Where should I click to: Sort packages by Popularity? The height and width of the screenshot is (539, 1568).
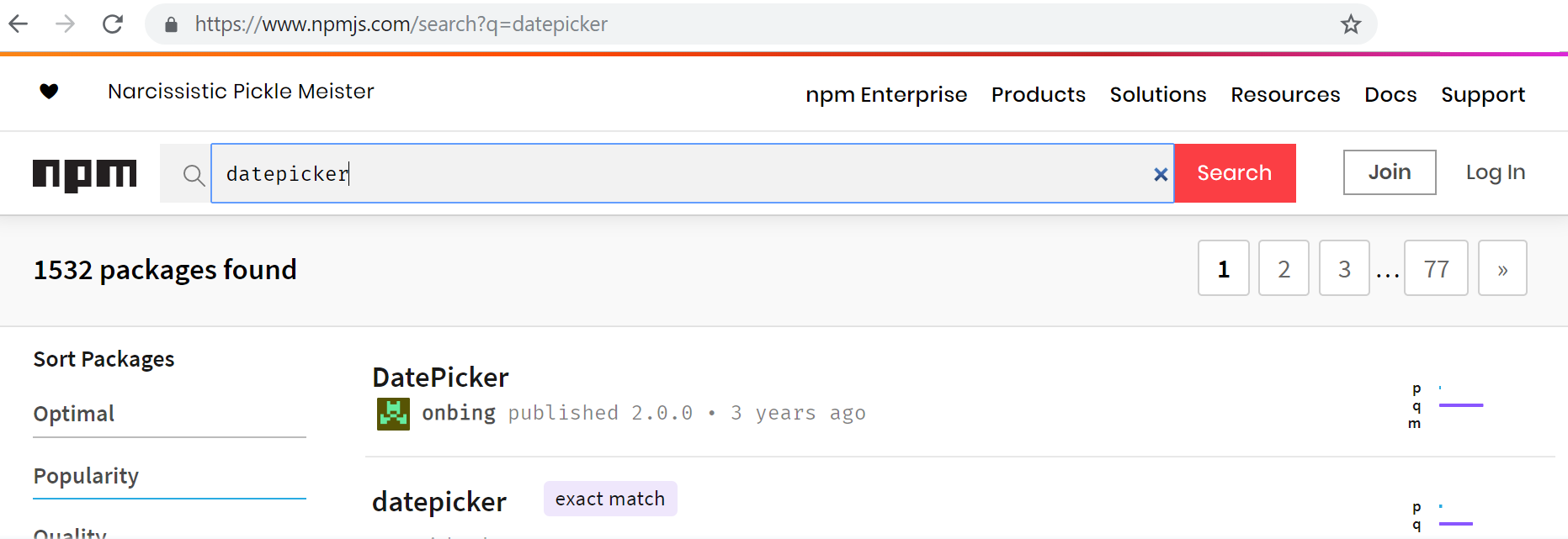click(x=86, y=476)
